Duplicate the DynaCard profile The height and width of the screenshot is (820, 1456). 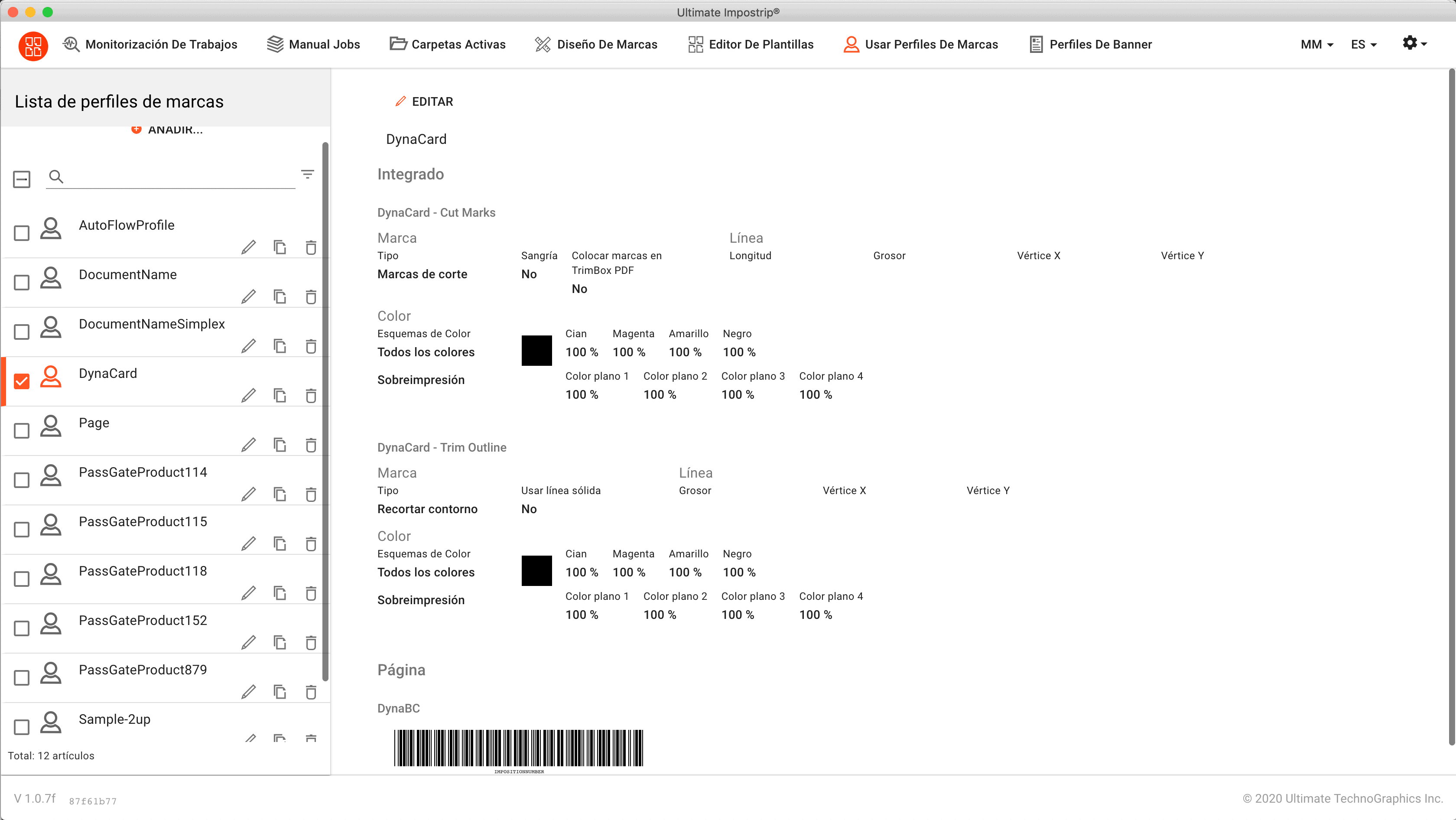(280, 395)
